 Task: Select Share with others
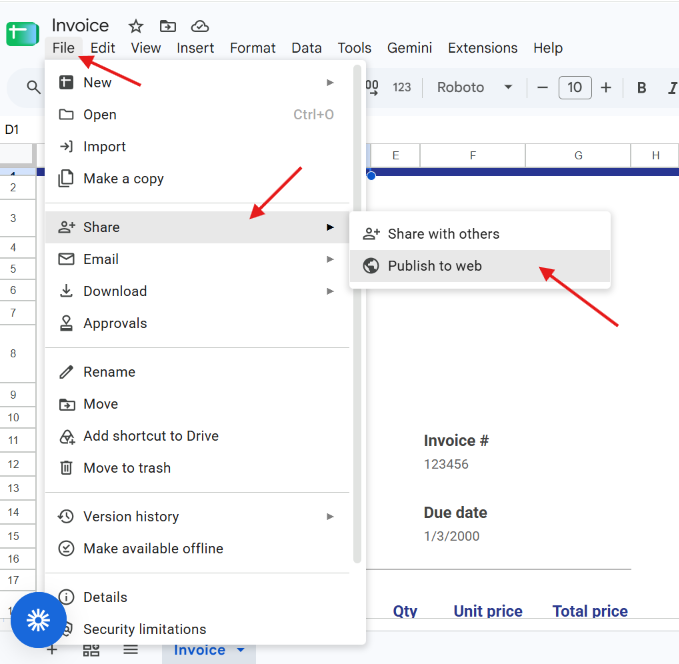(x=480, y=234)
